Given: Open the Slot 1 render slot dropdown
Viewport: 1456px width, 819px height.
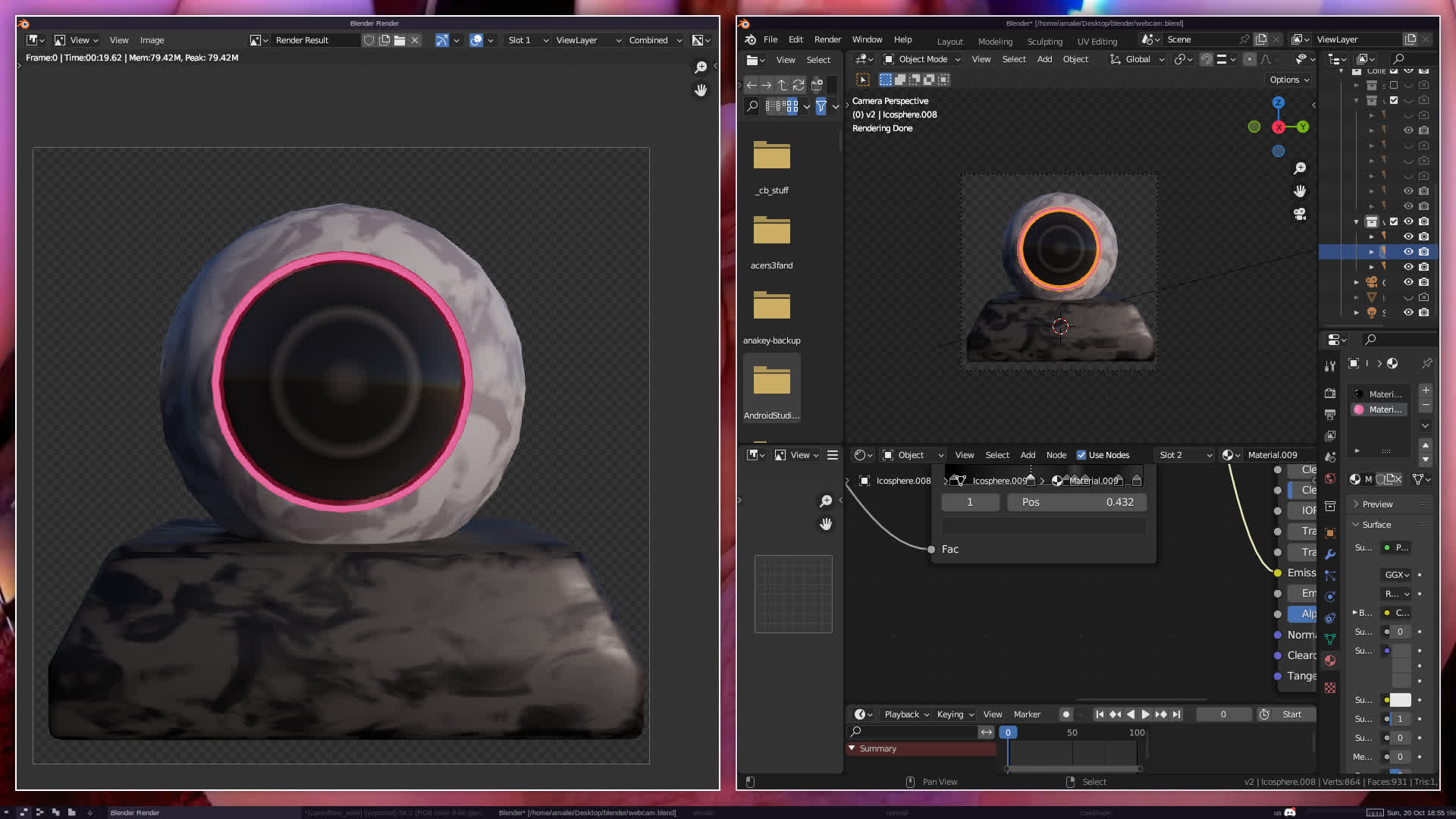Looking at the screenshot, I should click(x=528, y=40).
